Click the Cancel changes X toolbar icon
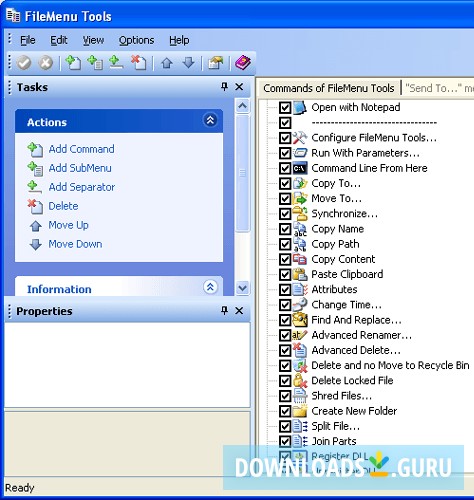The image size is (474, 500). coord(46,63)
